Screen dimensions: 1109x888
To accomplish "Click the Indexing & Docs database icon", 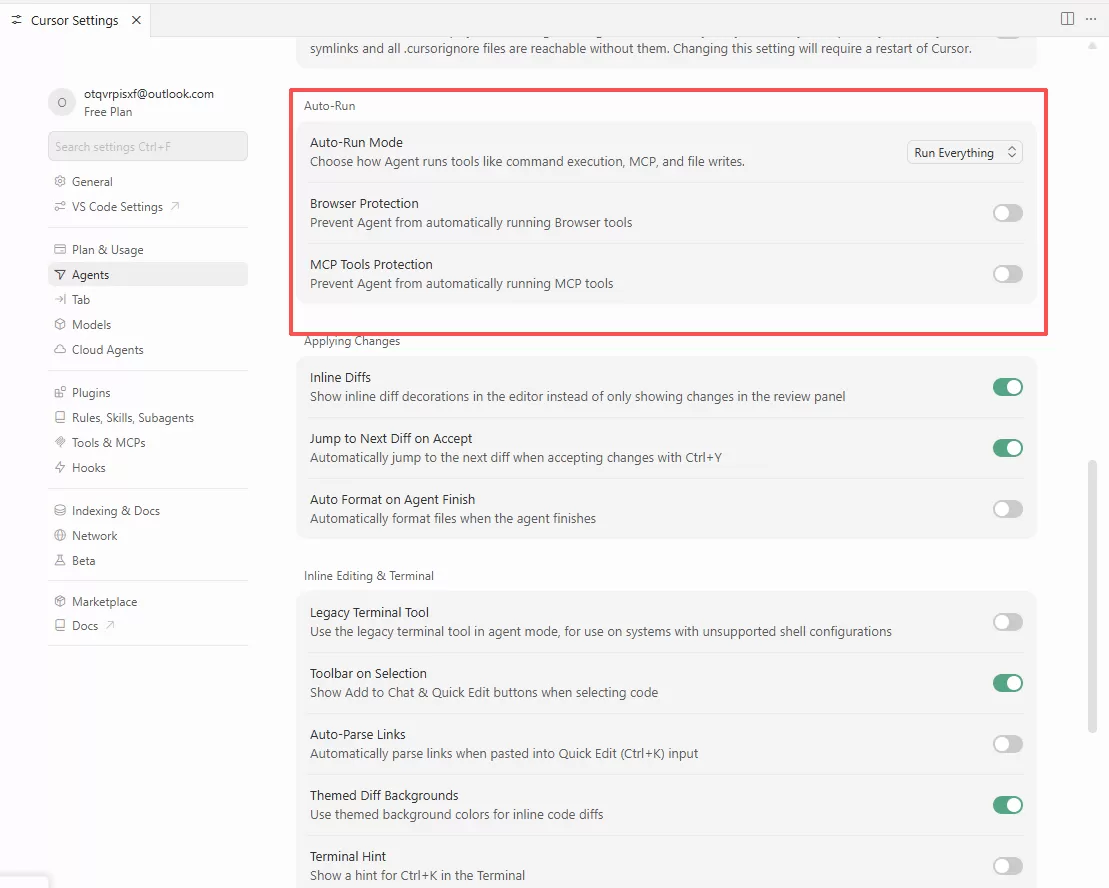I will point(60,510).
